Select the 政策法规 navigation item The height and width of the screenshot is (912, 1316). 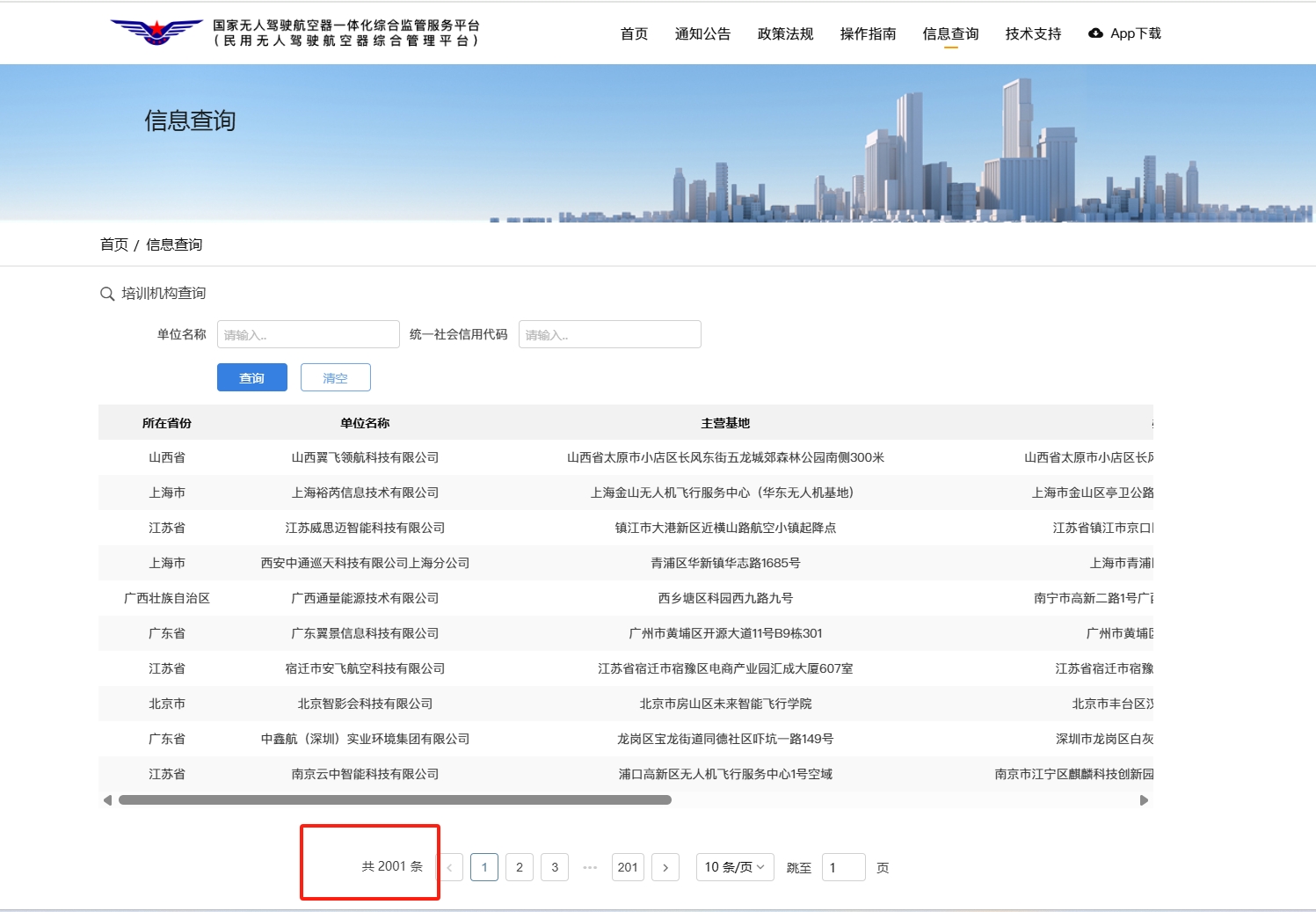[785, 33]
